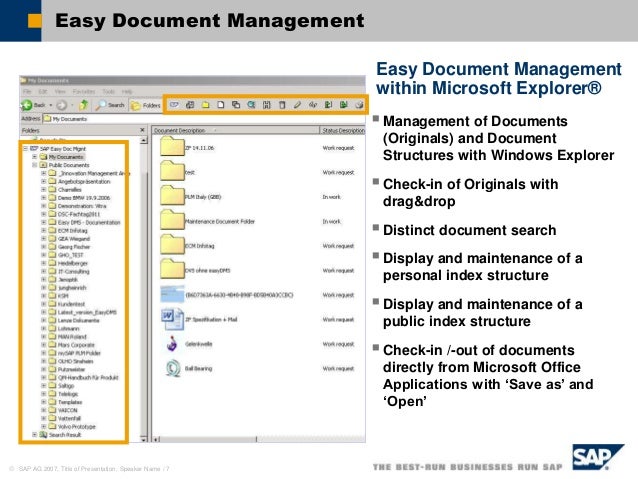
Task: Select the blue thumbnail of the GUID-named document
Action: click(172, 294)
